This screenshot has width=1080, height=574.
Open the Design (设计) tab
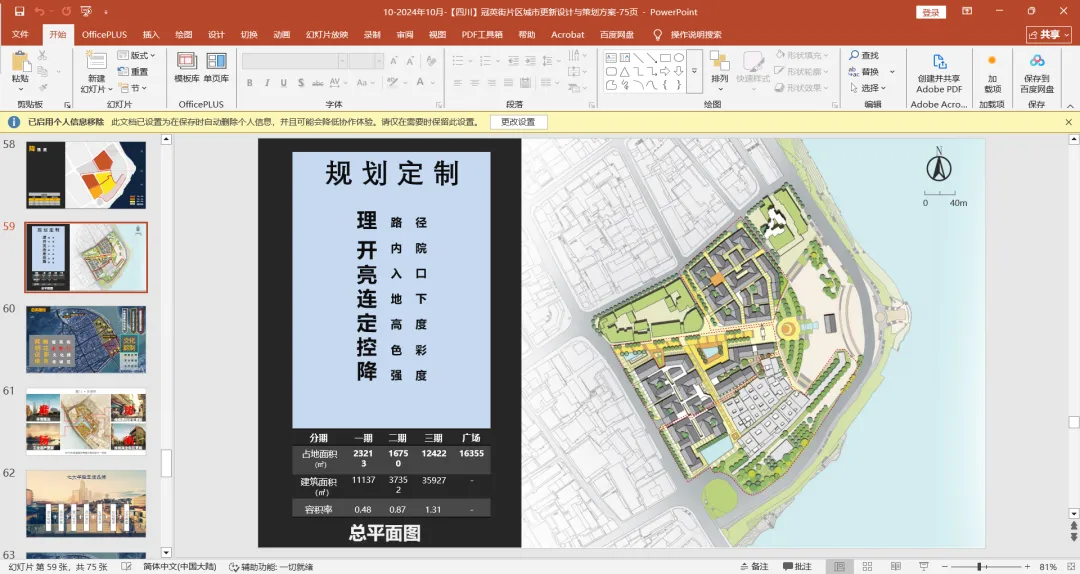pos(216,34)
